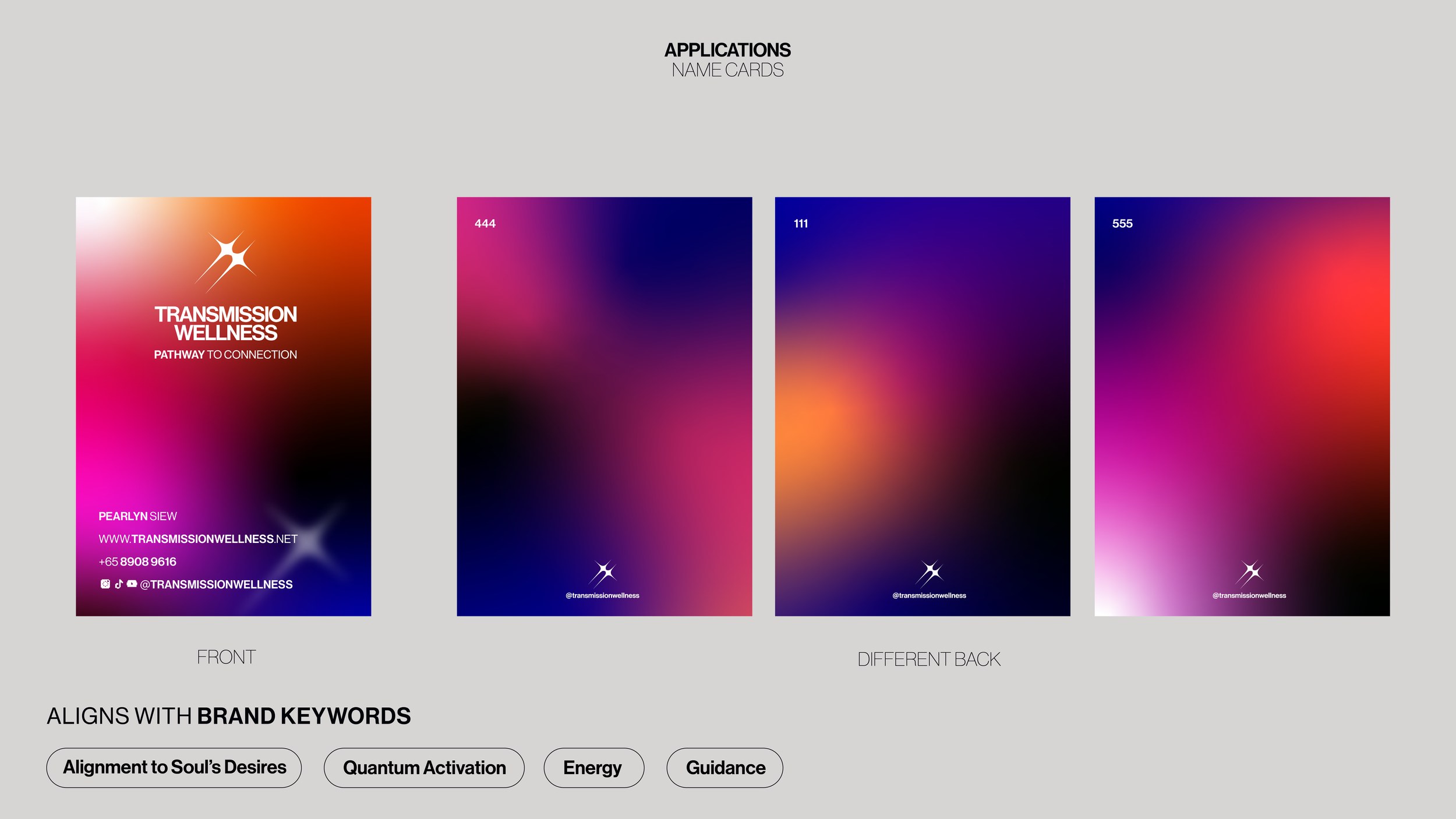1456x819 pixels.
Task: Select the Quantum Activation keyword pill
Action: click(424, 768)
